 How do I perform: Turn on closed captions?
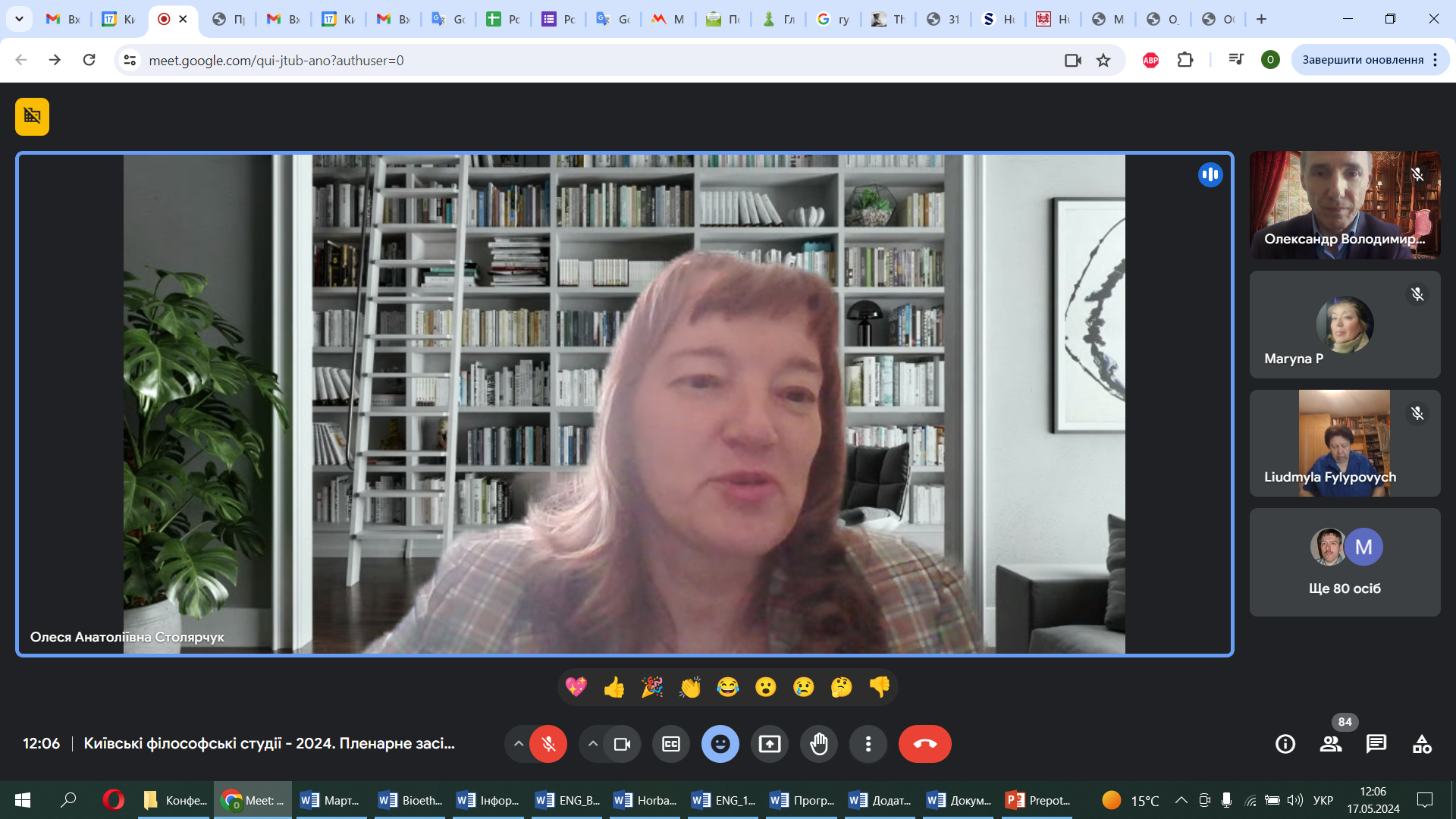(671, 744)
